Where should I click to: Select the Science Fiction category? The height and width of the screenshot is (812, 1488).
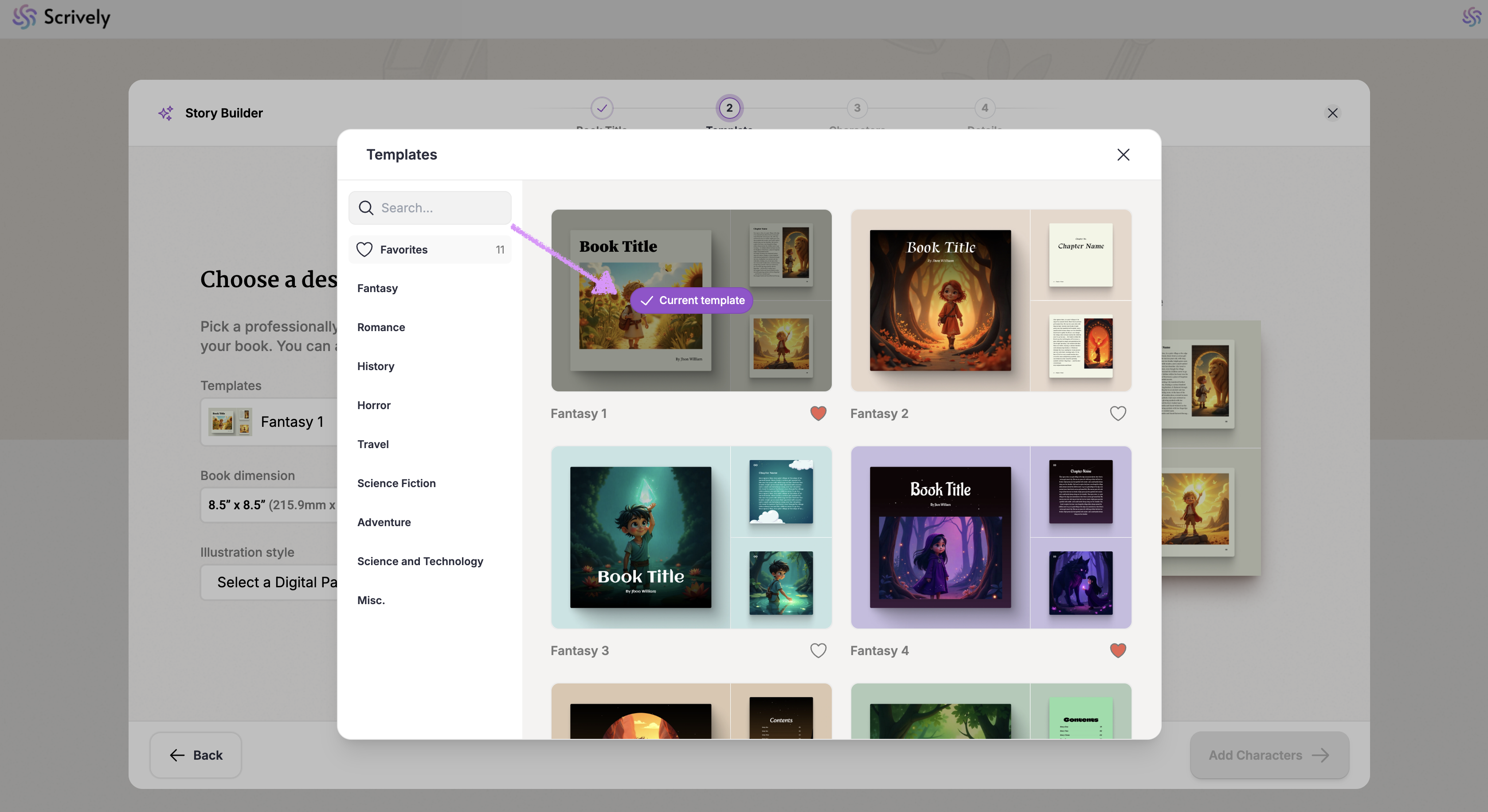pos(396,484)
